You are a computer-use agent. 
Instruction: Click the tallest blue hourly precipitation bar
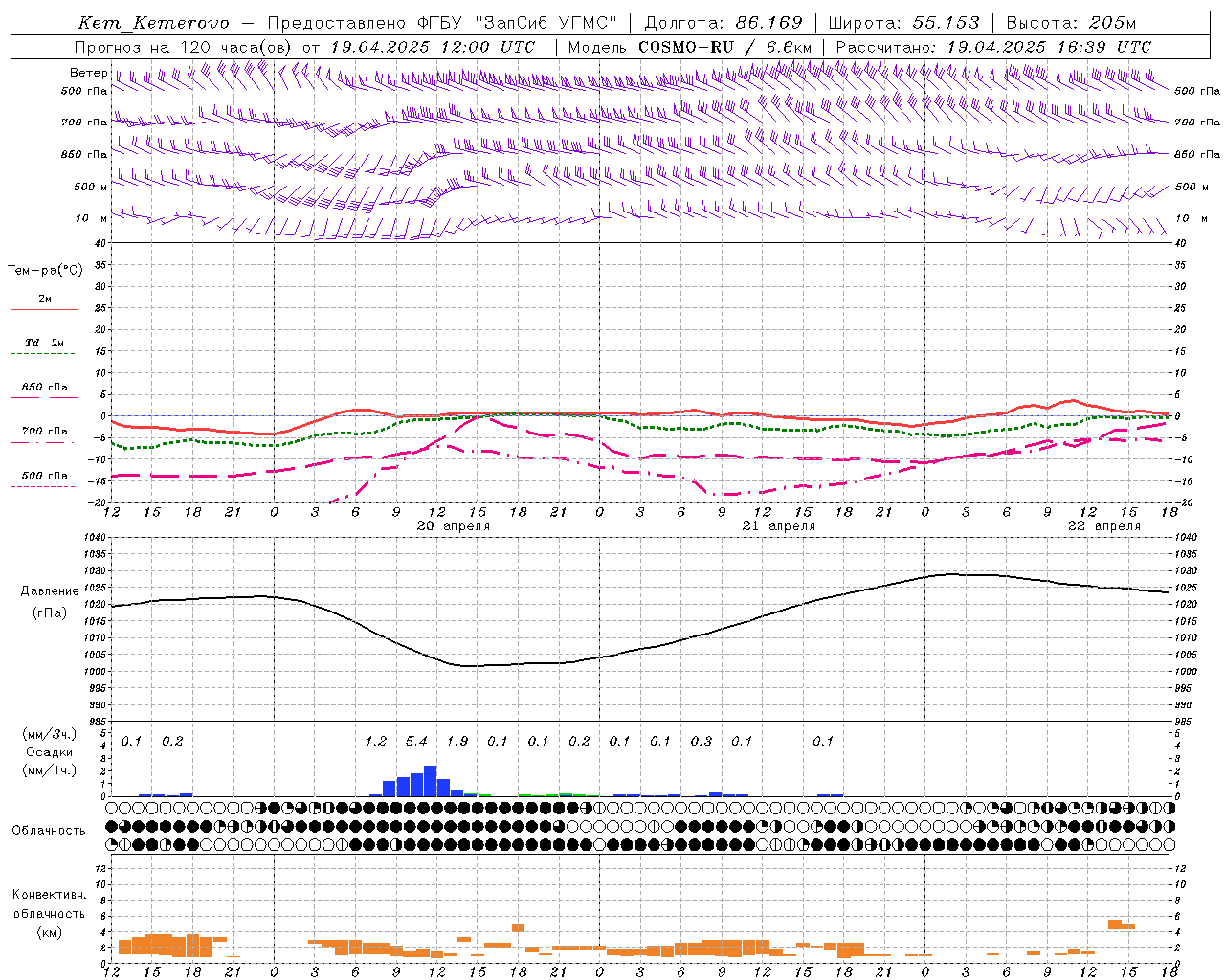click(431, 781)
